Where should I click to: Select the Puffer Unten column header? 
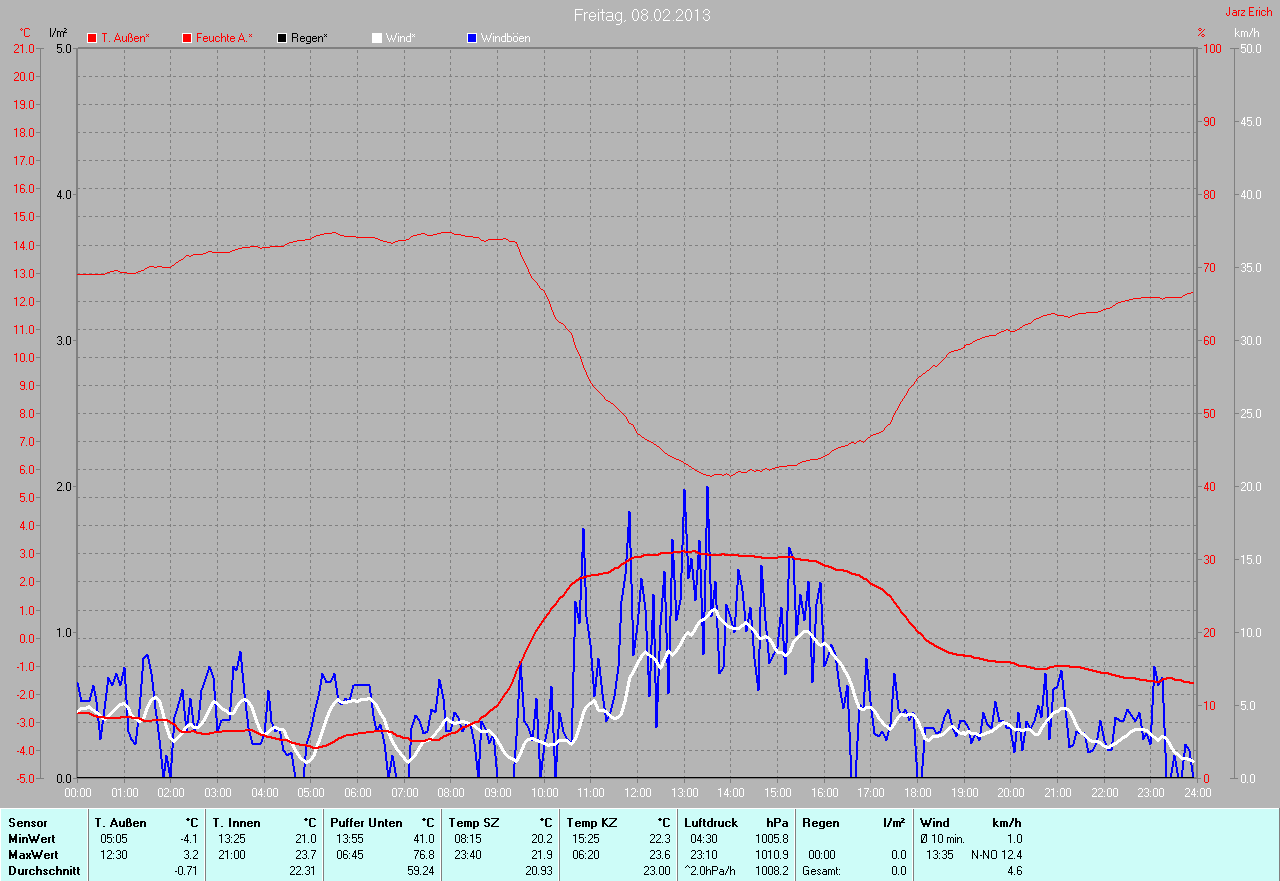[x=366, y=823]
